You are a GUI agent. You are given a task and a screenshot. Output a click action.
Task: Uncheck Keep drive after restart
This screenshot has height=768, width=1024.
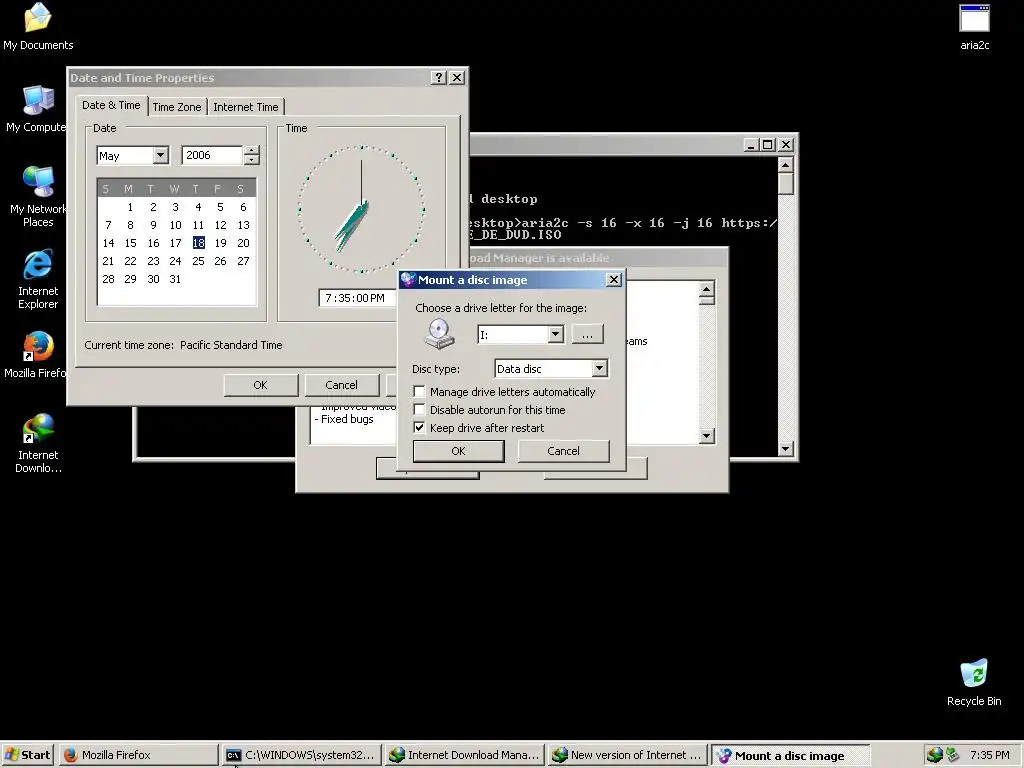tap(419, 428)
